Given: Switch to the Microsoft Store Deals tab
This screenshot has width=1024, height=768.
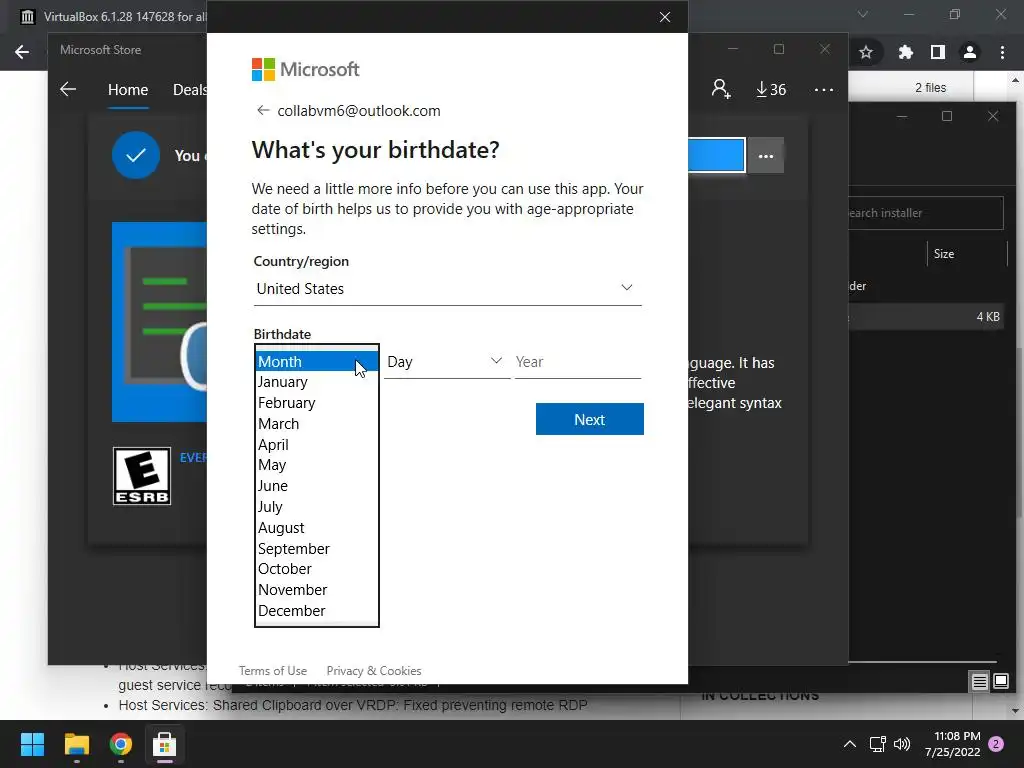Looking at the screenshot, I should coord(189,89).
